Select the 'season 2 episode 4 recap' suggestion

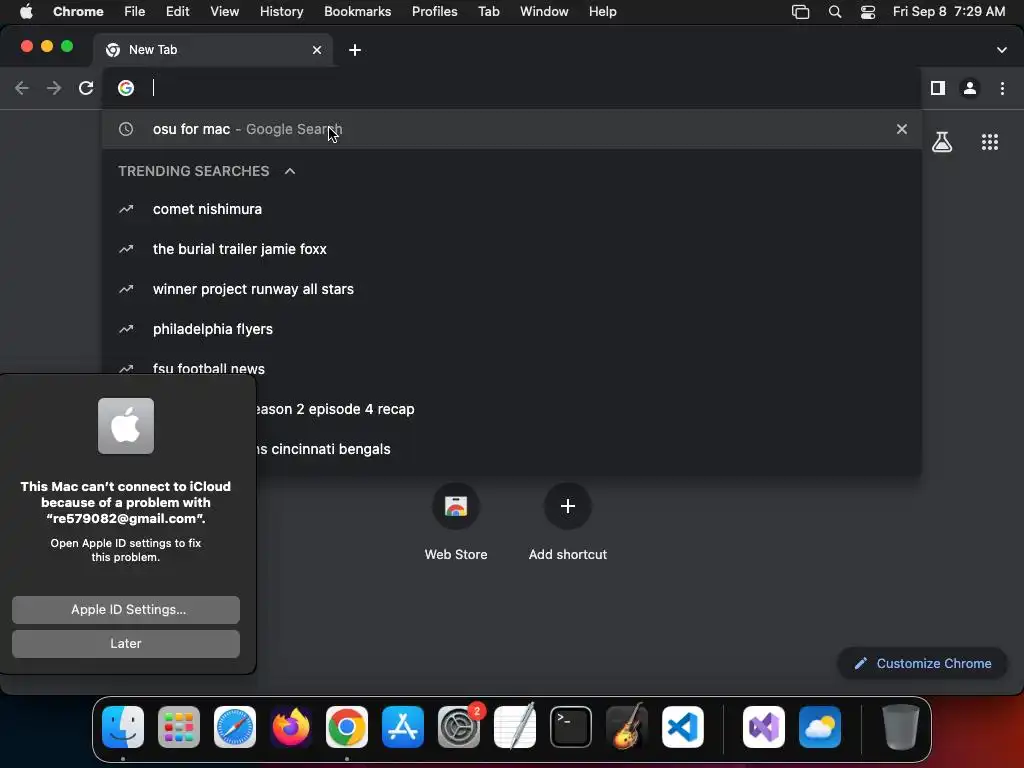click(x=588, y=409)
